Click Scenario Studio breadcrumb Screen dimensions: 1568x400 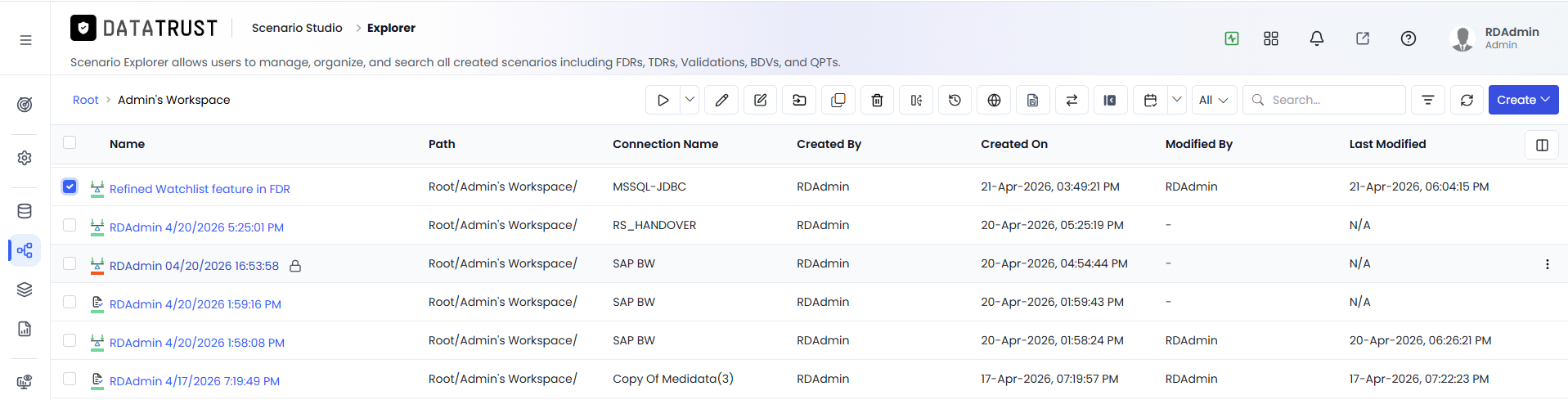coord(297,28)
